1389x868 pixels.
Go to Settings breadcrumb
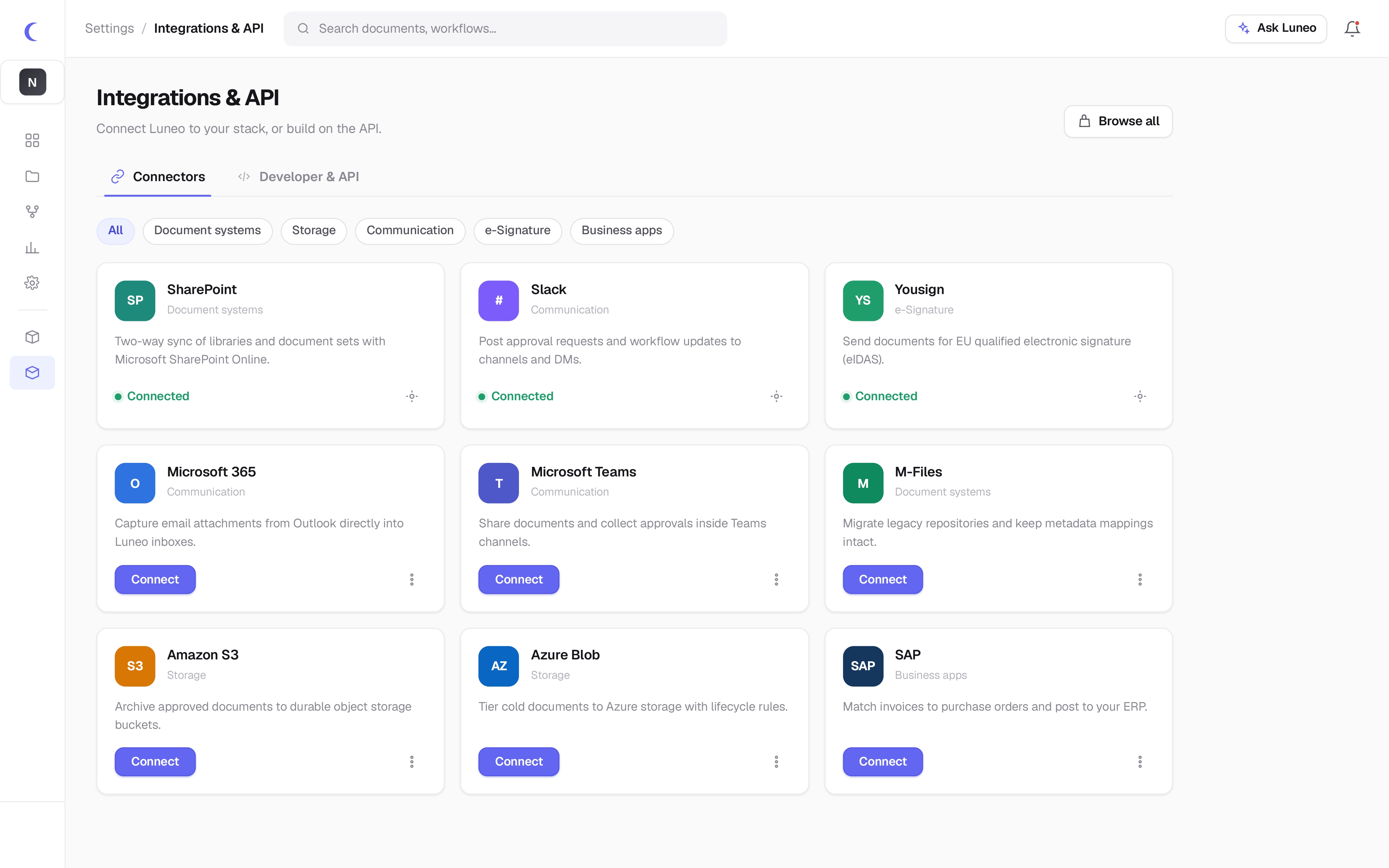point(109,28)
